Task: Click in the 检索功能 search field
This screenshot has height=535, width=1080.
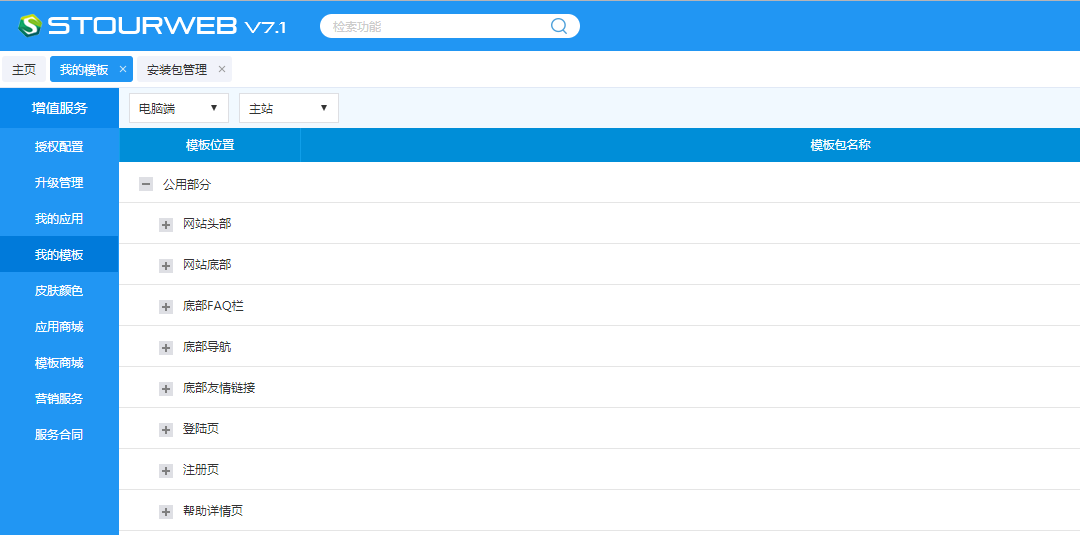Action: (435, 26)
